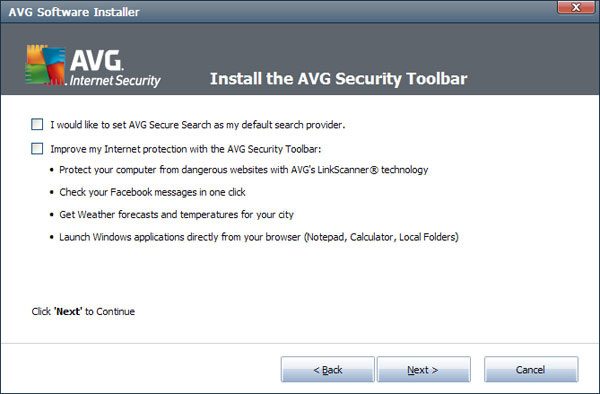Viewport: 600px width, 394px height.
Task: Go to the previous step with Back
Action: pos(328,370)
